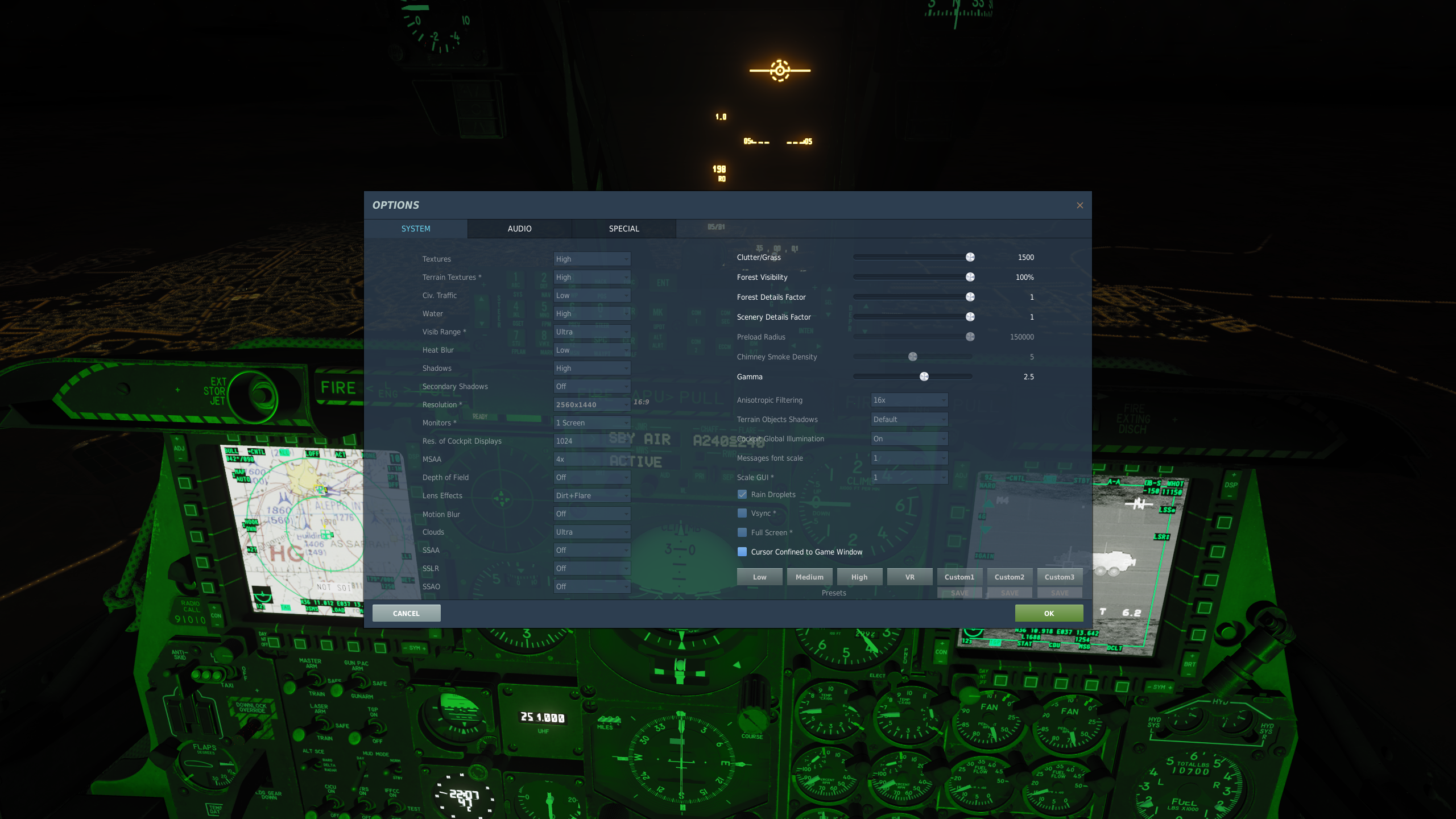1456x819 pixels.
Task: Open the Cockpit Global Illumination dropdown
Action: (909, 439)
